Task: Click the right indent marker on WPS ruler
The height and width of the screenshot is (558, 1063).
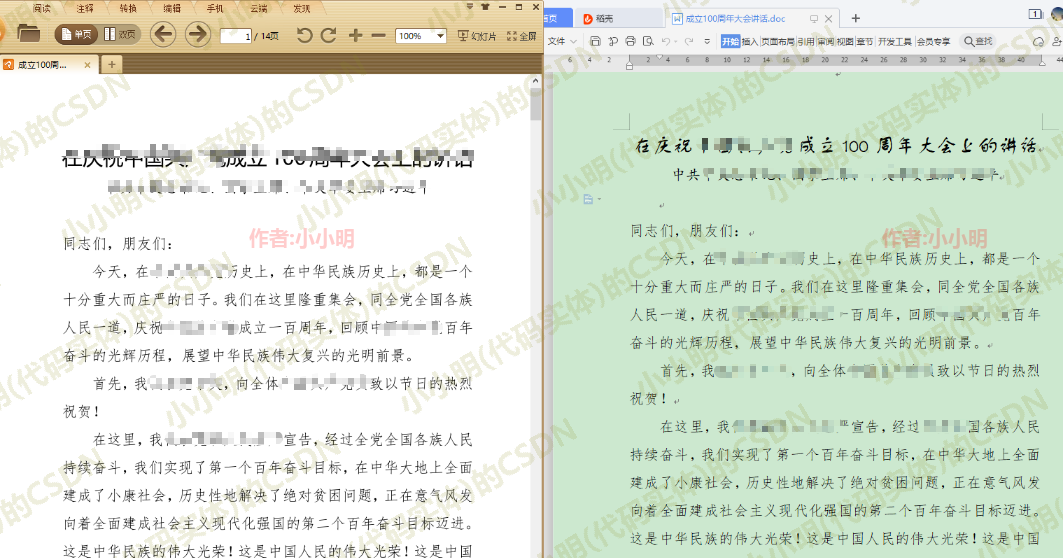Action: (x=1042, y=61)
